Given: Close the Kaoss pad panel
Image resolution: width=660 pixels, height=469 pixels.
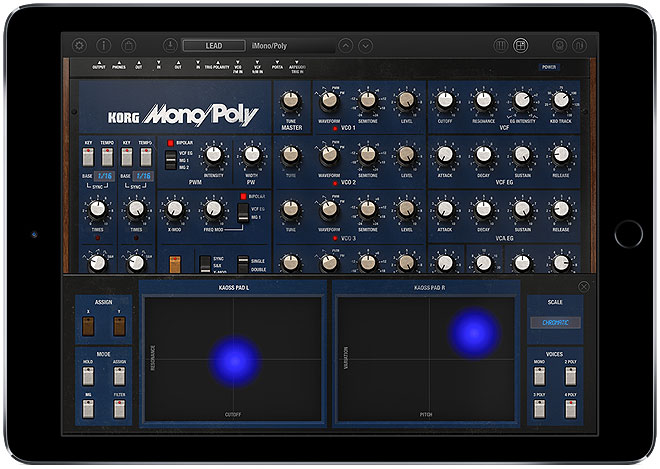Looking at the screenshot, I should 584,287.
